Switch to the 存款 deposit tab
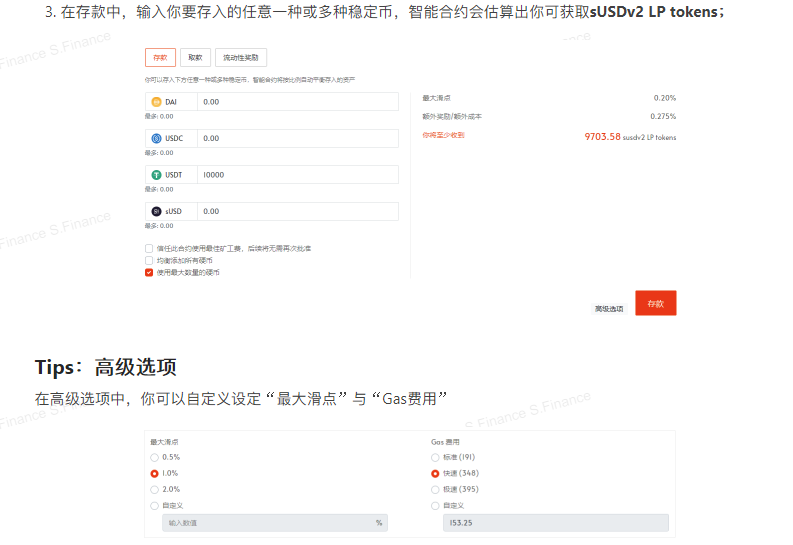The width and height of the screenshot is (793, 545). 160,58
